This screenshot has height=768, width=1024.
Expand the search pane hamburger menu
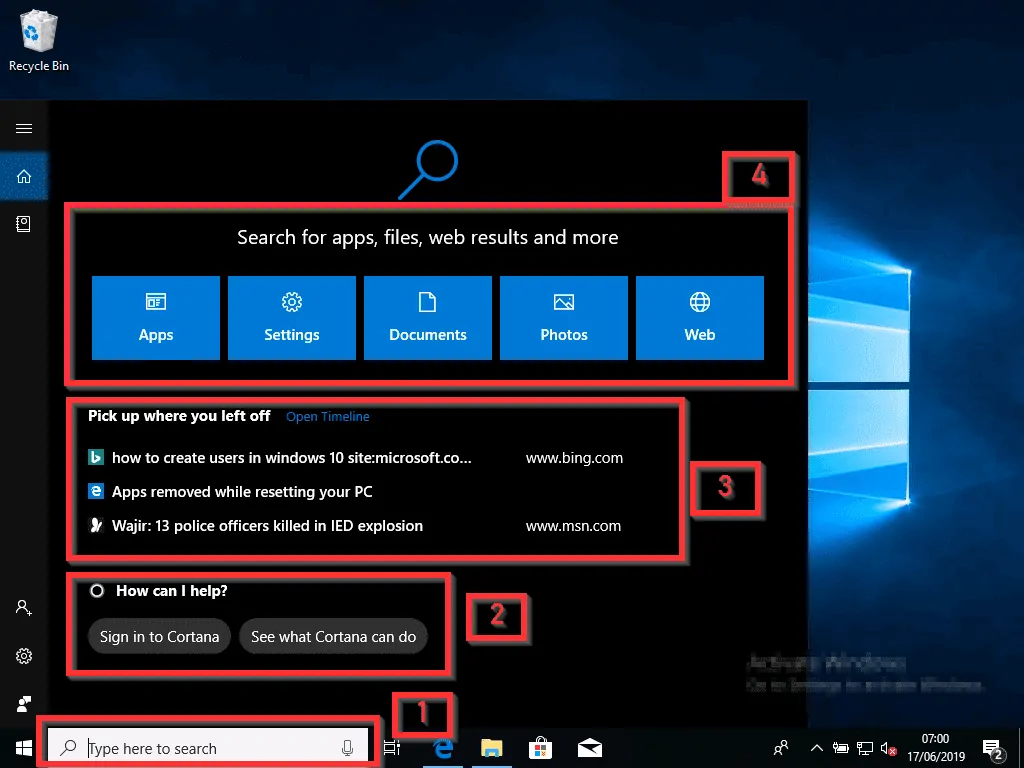[24, 128]
